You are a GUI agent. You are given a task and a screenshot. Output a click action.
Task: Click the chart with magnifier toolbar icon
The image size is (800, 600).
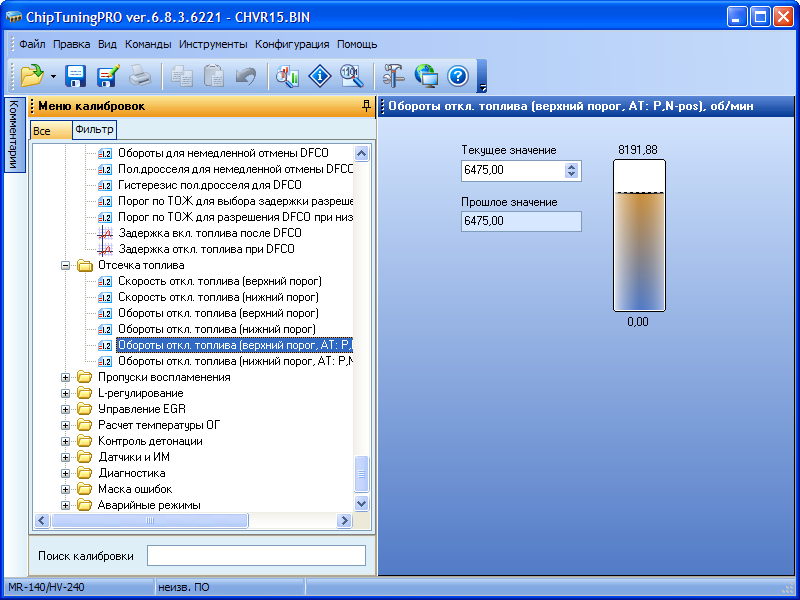point(288,76)
